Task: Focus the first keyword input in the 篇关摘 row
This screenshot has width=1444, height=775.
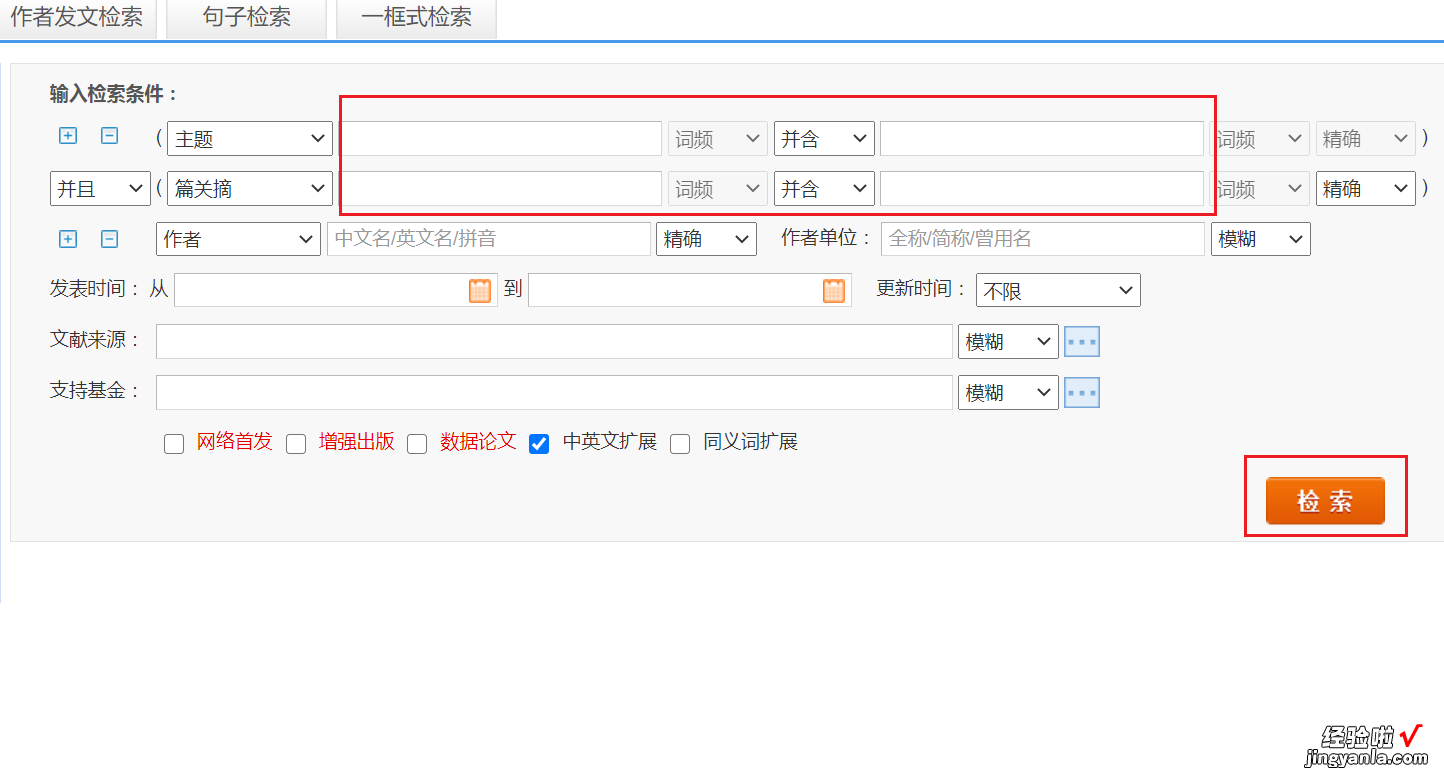Action: point(501,188)
